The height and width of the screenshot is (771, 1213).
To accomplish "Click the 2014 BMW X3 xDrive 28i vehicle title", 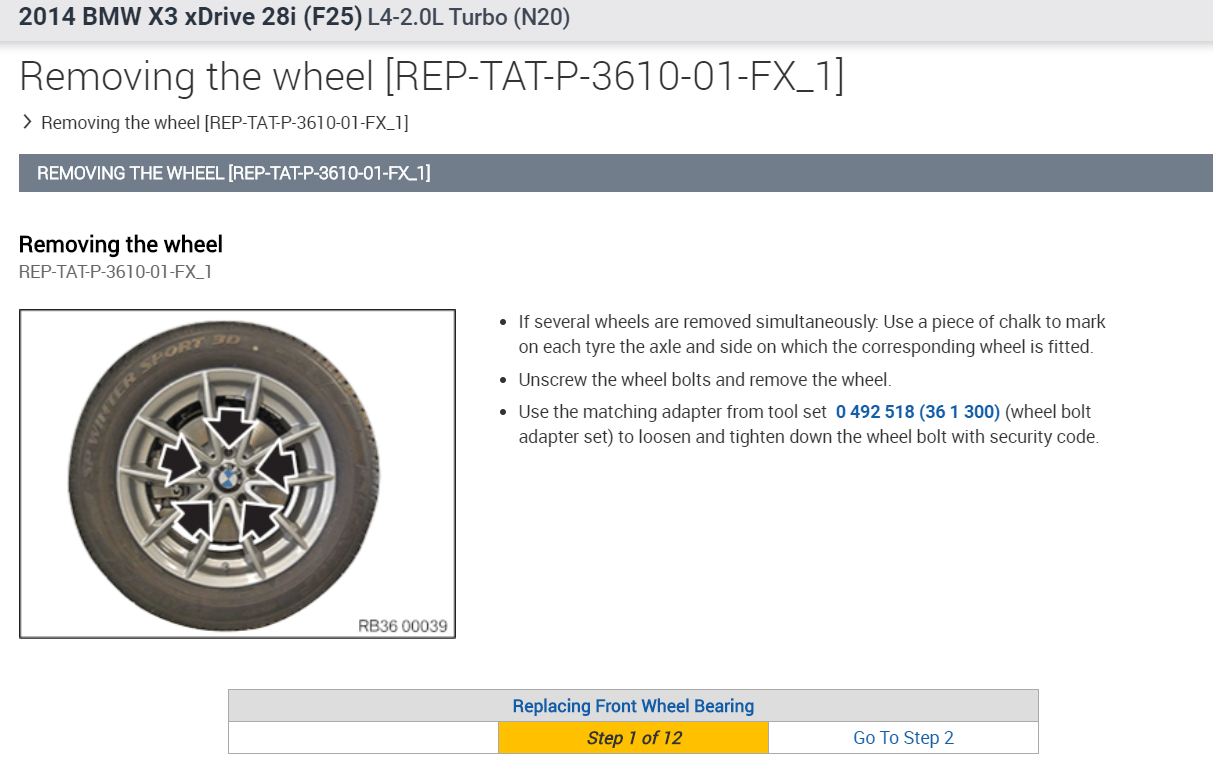I will pyautogui.click(x=190, y=17).
